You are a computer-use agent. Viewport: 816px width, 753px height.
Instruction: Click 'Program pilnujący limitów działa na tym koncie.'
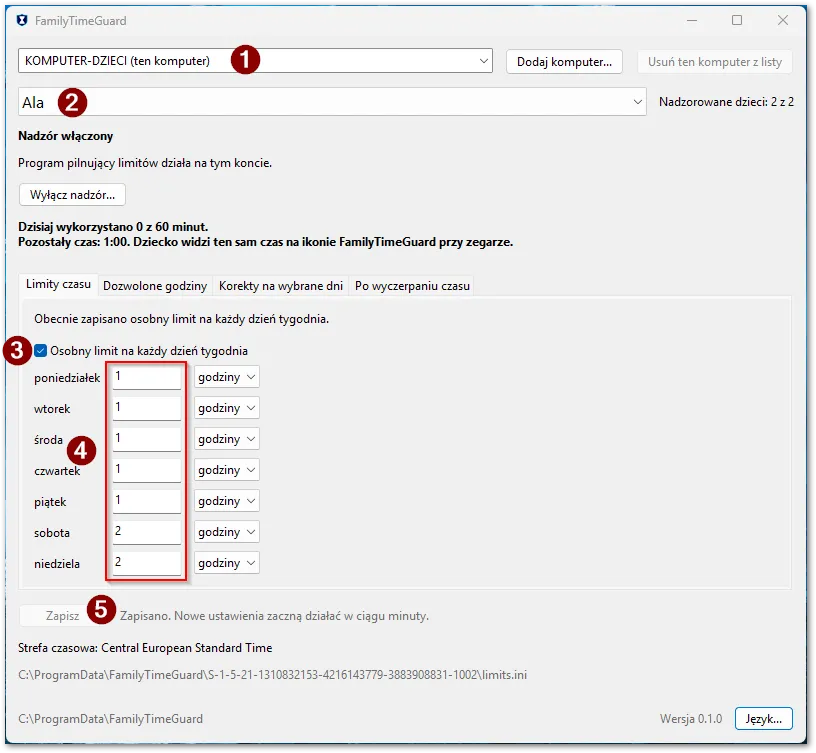click(145, 163)
